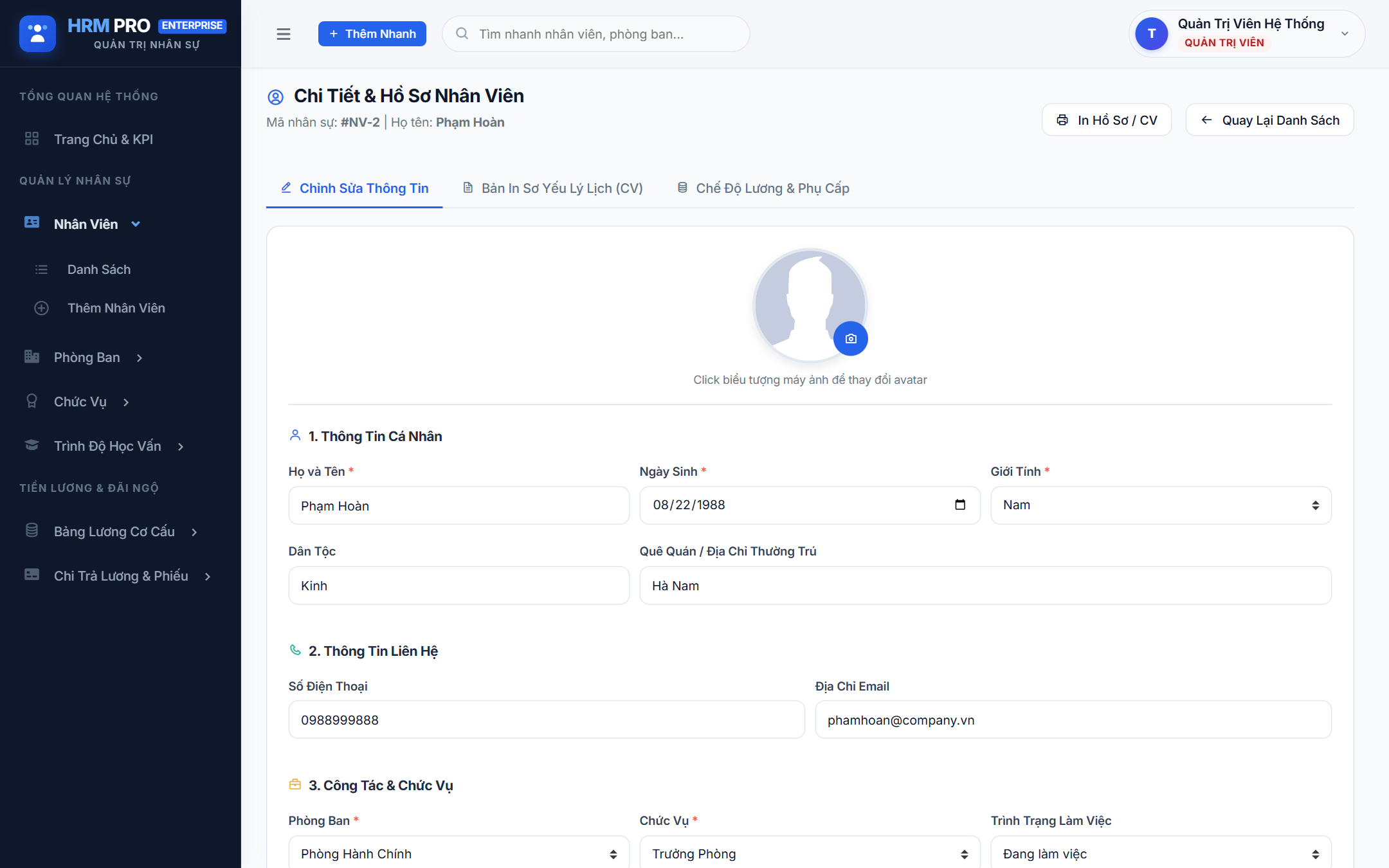Switch to Bản In Sơ Yếu Lý Lịch (CV) tab
The width and height of the screenshot is (1389, 868).
553,188
